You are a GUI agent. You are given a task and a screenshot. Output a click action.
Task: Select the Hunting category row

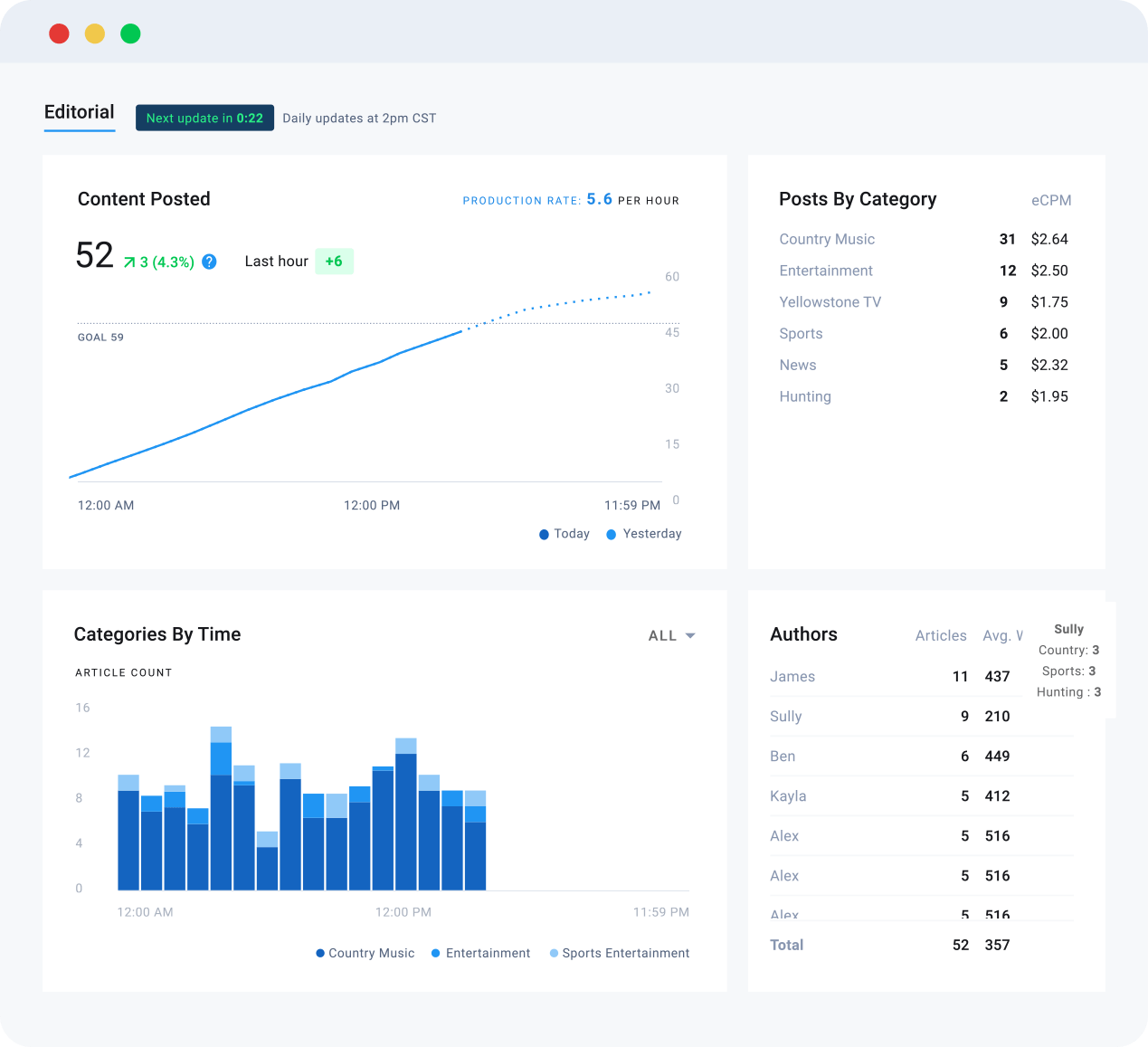click(924, 396)
